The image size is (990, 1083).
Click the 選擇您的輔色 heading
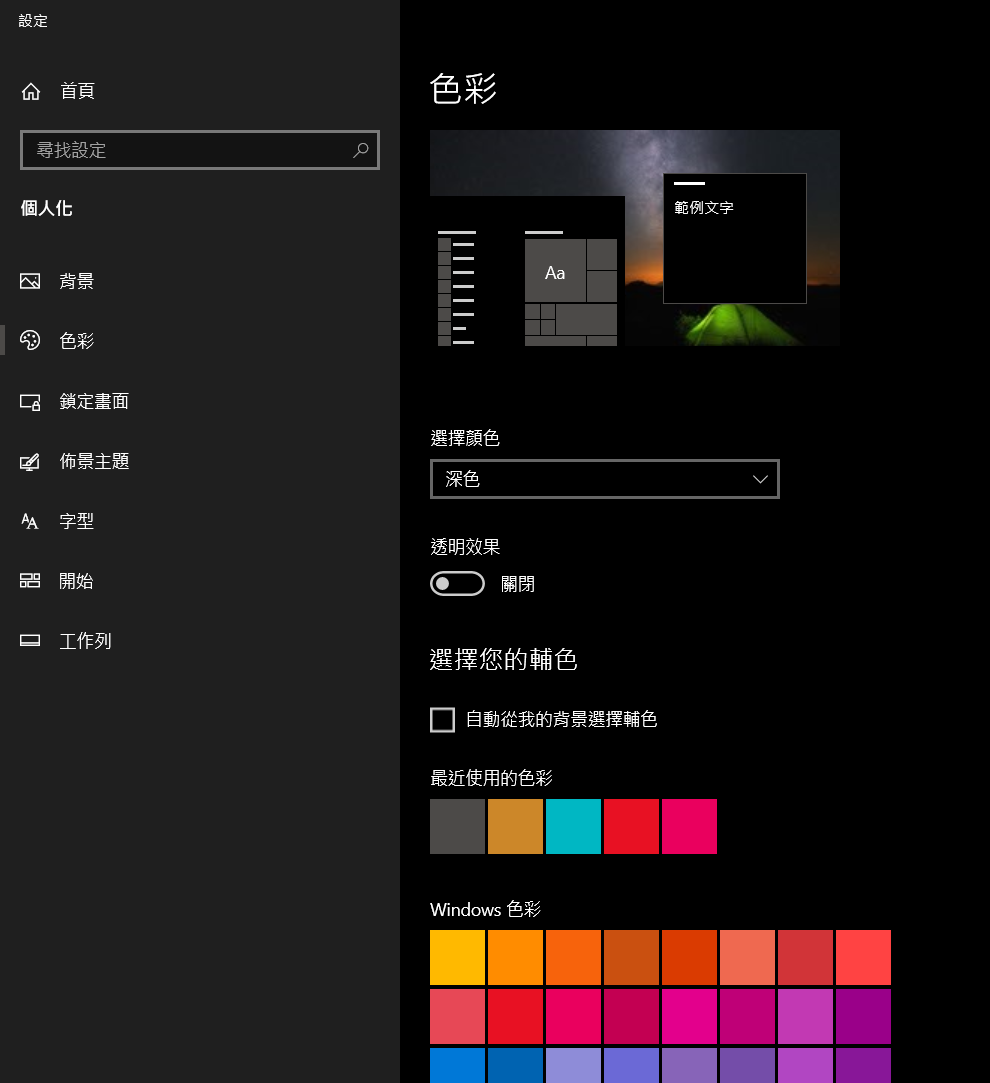[x=503, y=660]
